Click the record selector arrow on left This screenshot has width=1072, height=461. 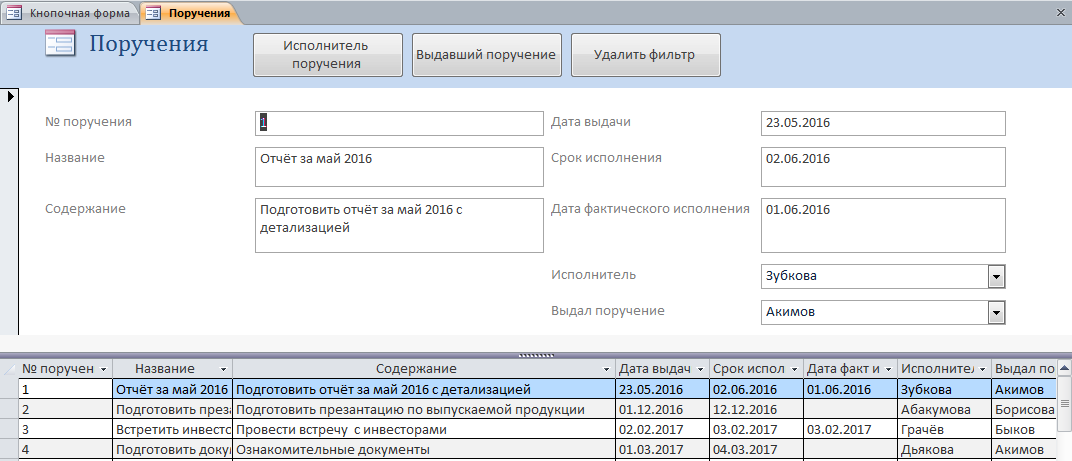coord(9,97)
